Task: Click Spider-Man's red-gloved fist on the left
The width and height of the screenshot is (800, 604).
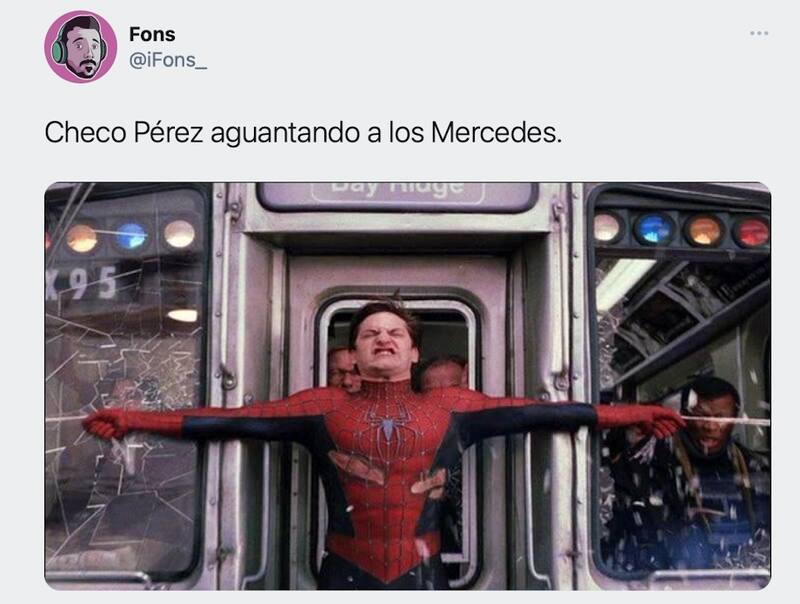Action: (106, 424)
